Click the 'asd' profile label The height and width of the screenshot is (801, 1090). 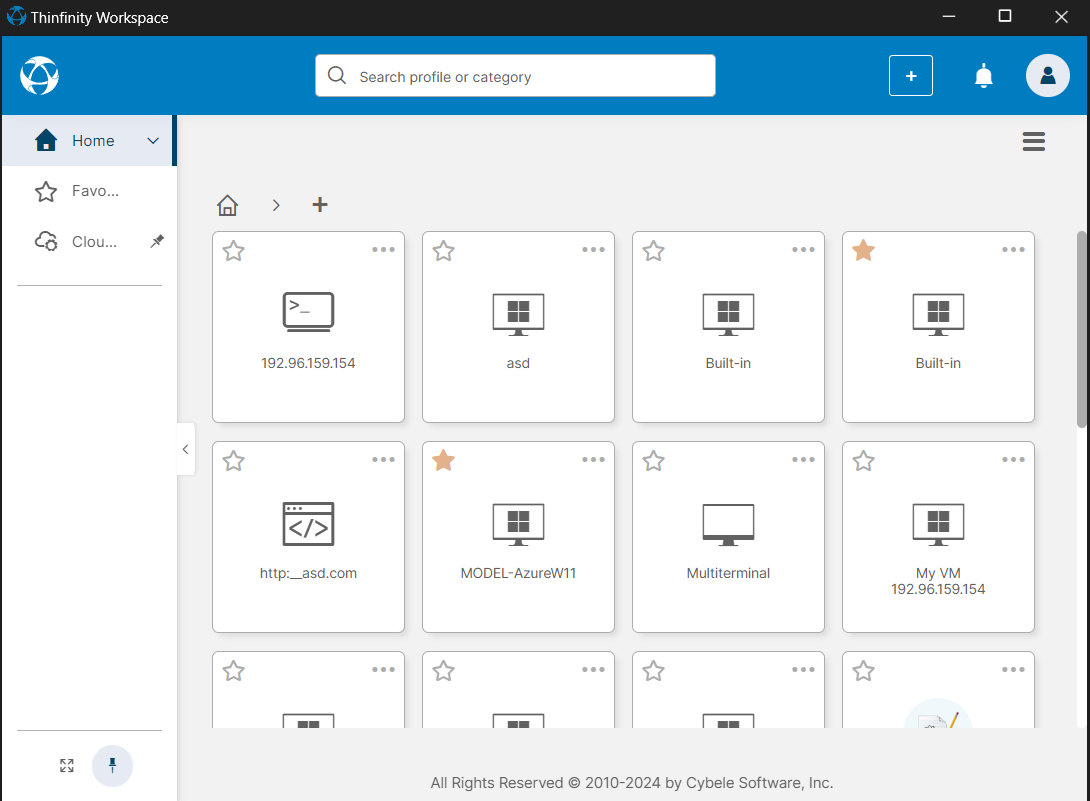click(x=518, y=363)
